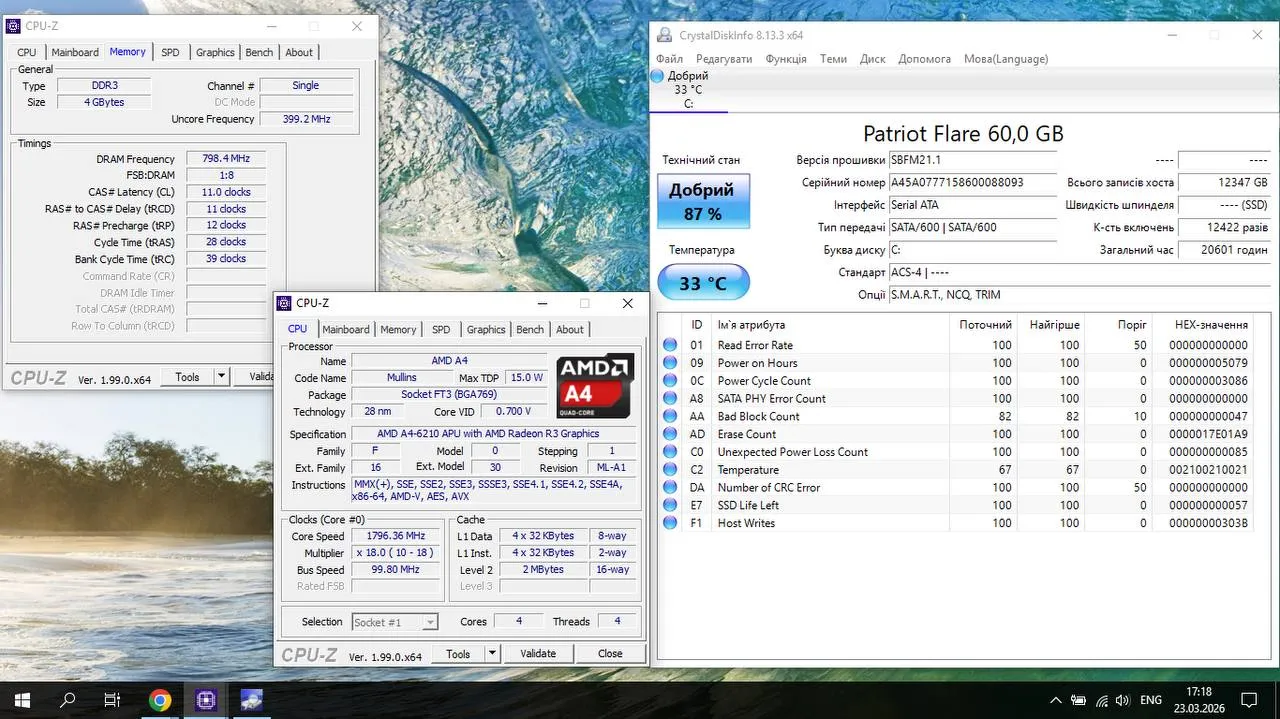1280x719 pixels.
Task: Click status circle for Bad Block Count
Action: 670,416
